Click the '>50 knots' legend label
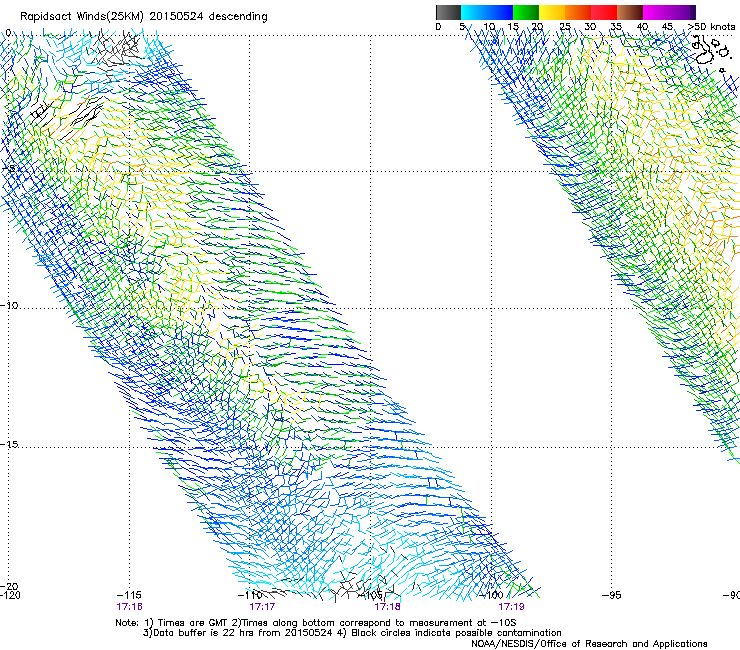The height and width of the screenshot is (650, 740). (x=711, y=27)
